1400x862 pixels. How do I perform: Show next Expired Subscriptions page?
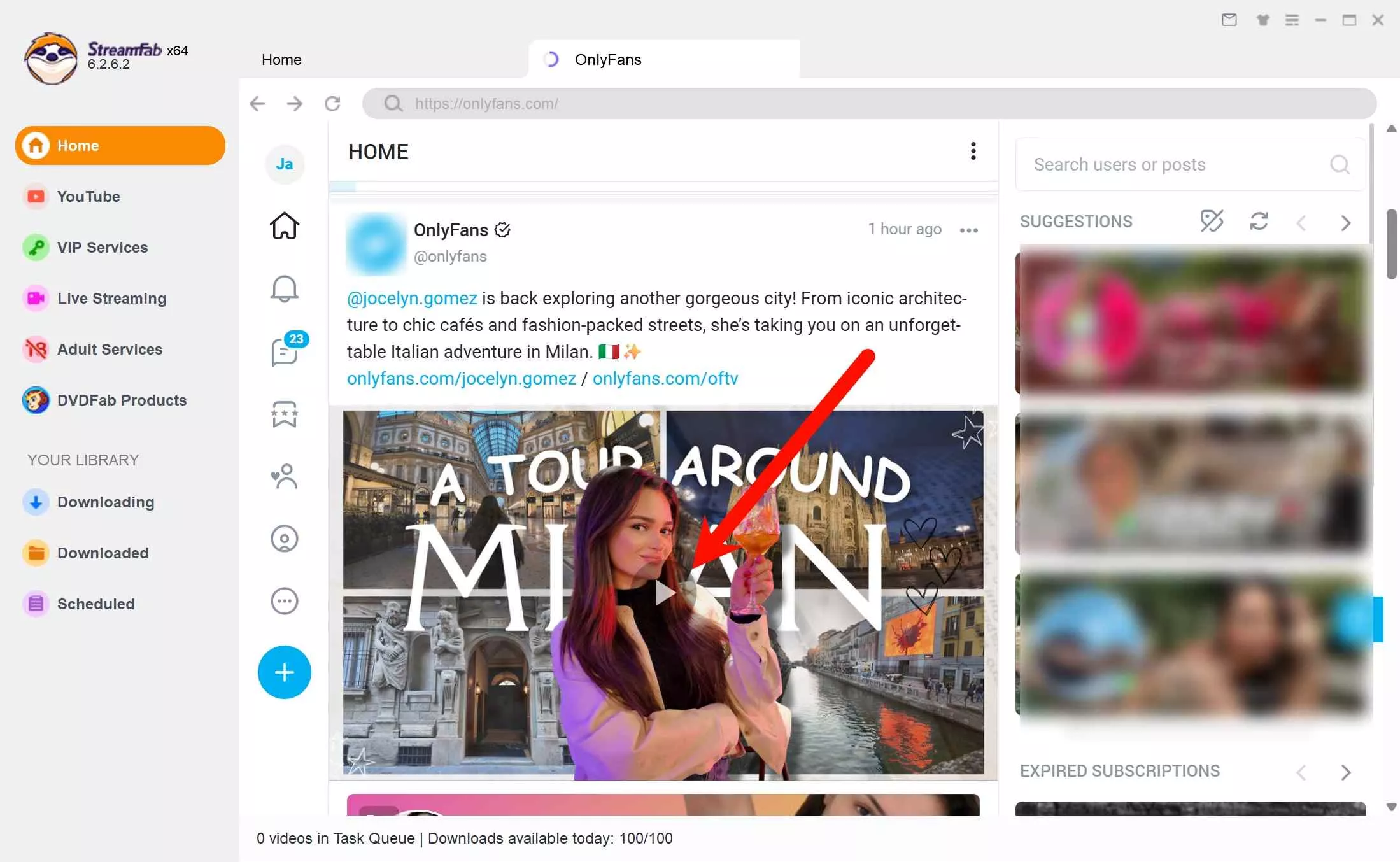(x=1346, y=772)
